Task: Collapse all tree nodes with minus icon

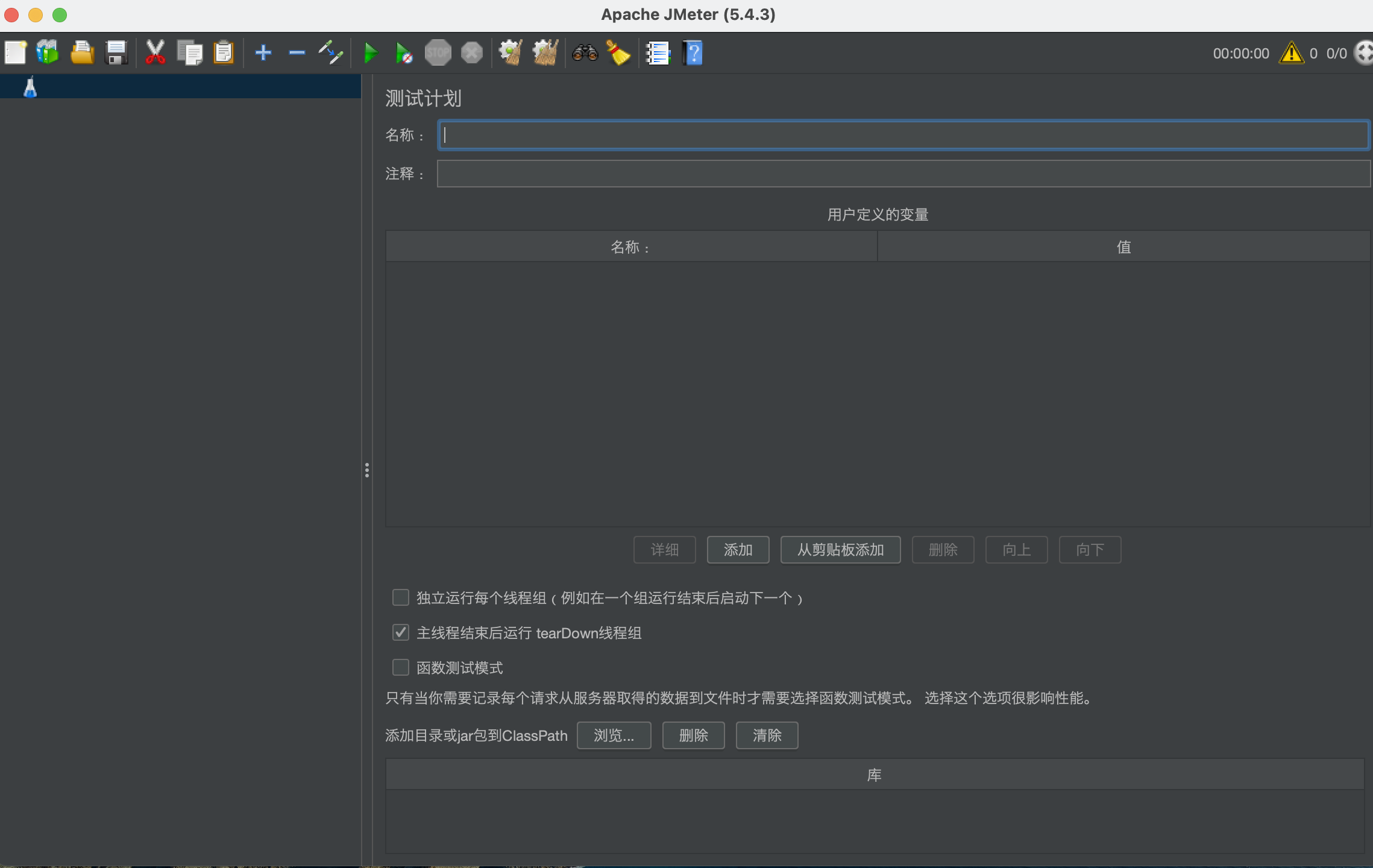Action: [x=297, y=53]
